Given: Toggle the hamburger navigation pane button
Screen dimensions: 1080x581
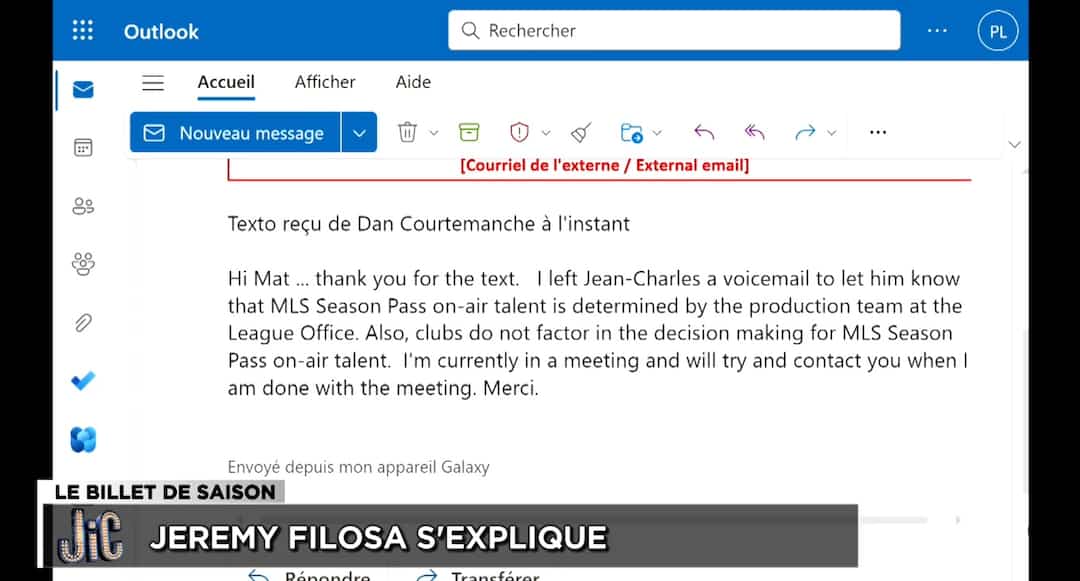Looking at the screenshot, I should coord(153,83).
